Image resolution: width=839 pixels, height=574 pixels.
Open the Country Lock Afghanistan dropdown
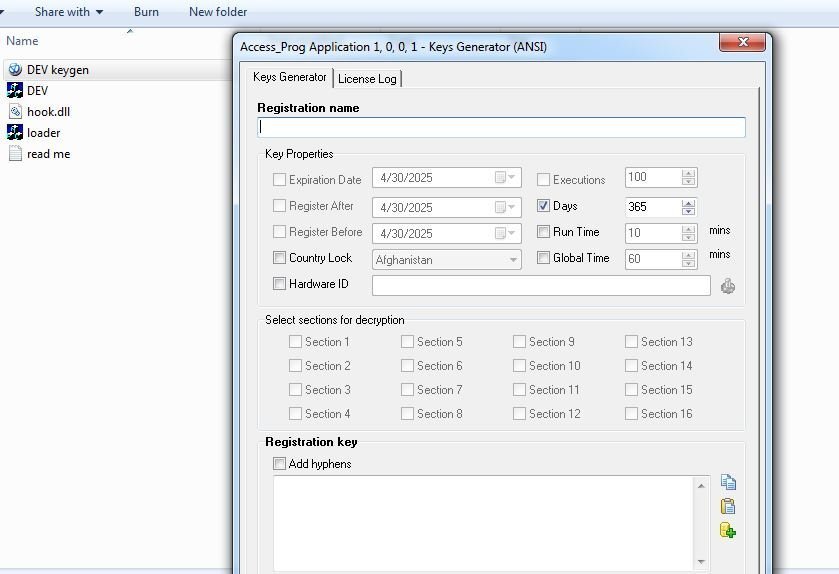point(513,259)
